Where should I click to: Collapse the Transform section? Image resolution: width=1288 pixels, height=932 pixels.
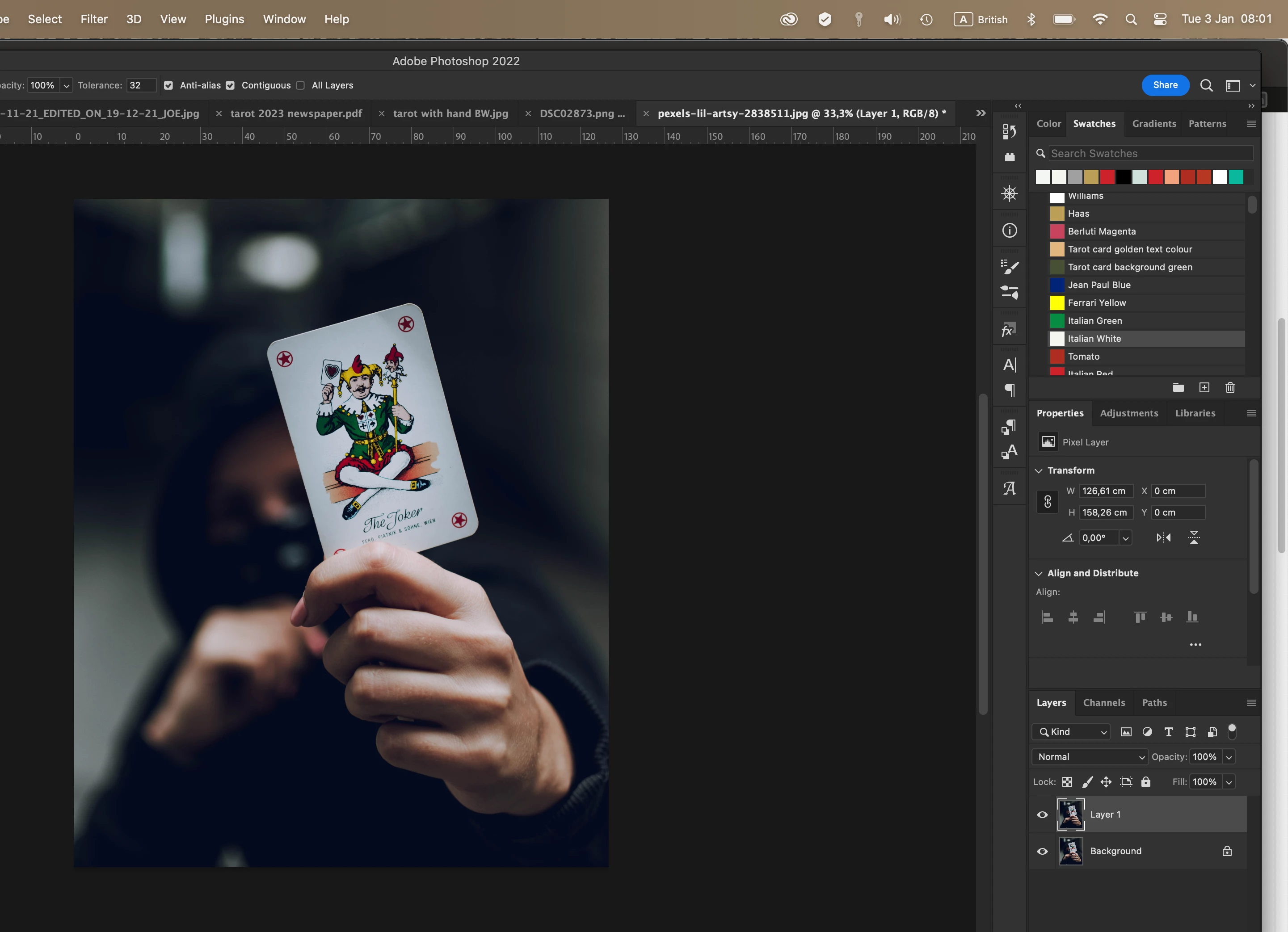point(1039,470)
